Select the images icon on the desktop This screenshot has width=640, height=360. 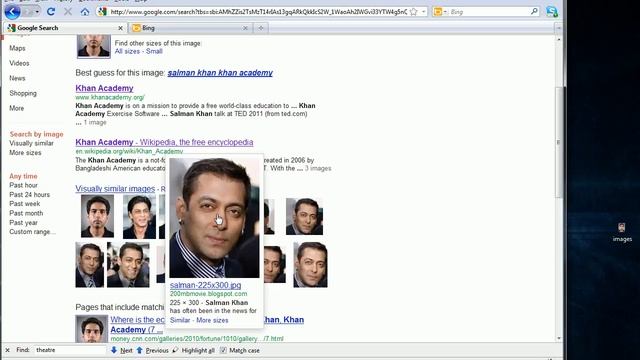pyautogui.click(x=622, y=233)
